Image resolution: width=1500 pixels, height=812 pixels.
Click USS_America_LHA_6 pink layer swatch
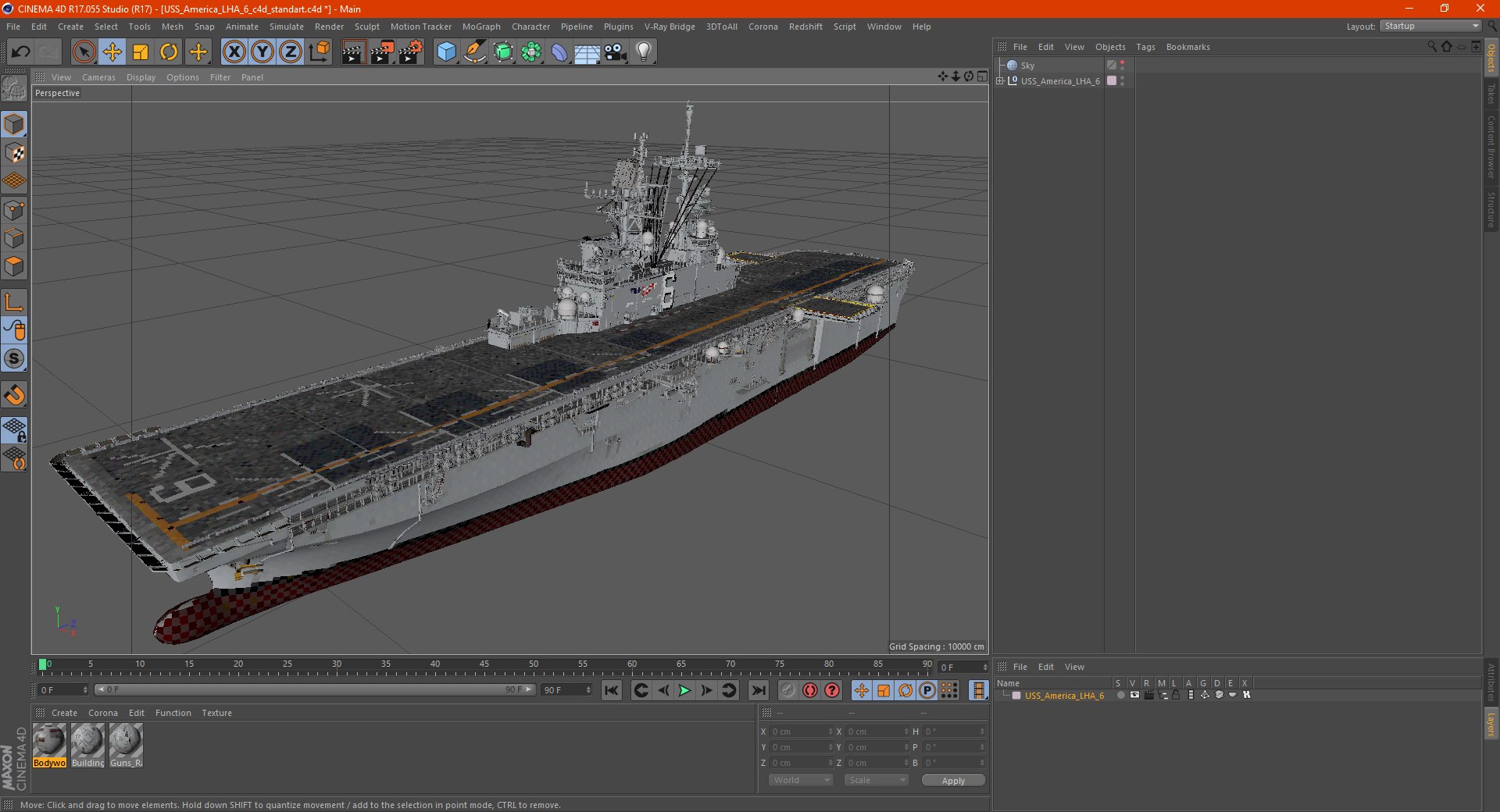(x=1112, y=81)
